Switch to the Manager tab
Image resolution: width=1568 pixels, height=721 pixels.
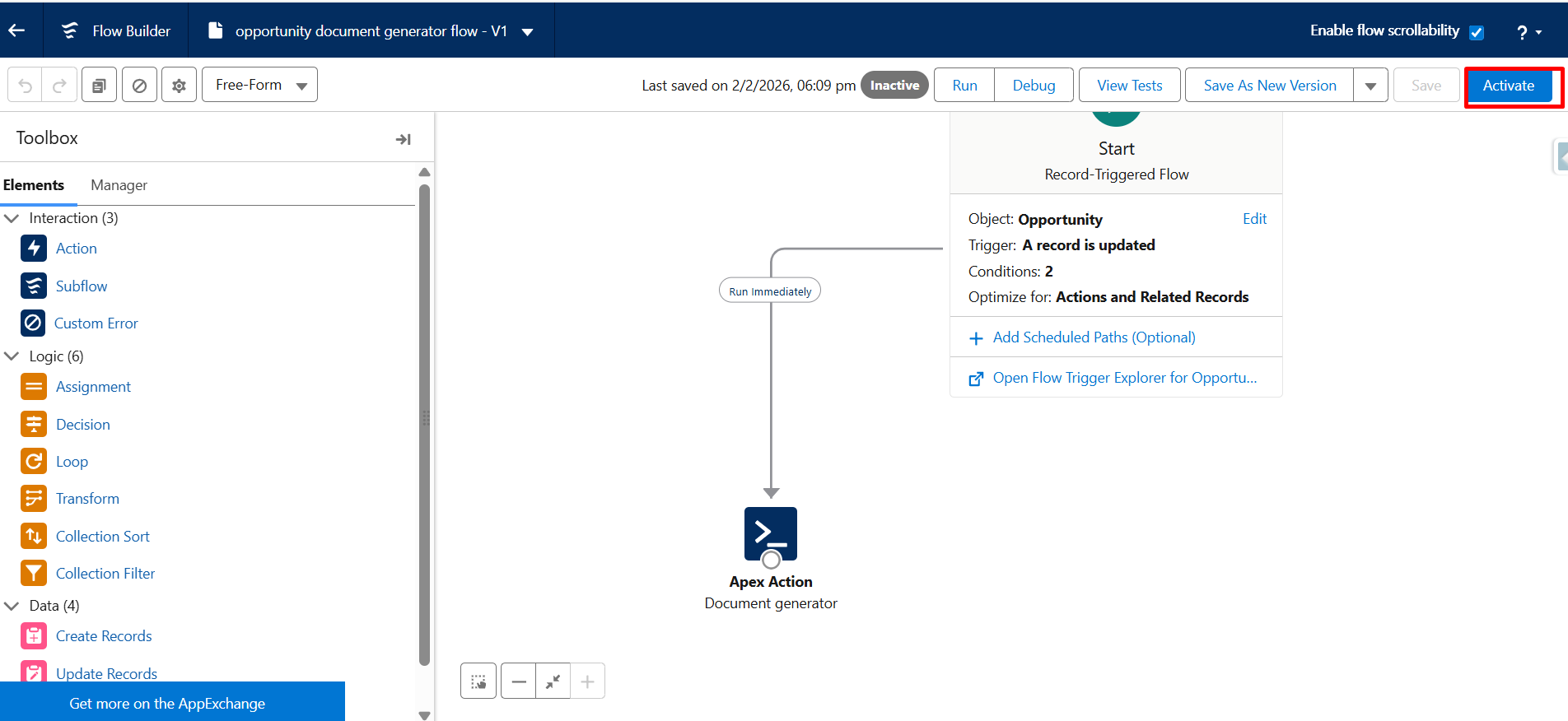coord(119,185)
